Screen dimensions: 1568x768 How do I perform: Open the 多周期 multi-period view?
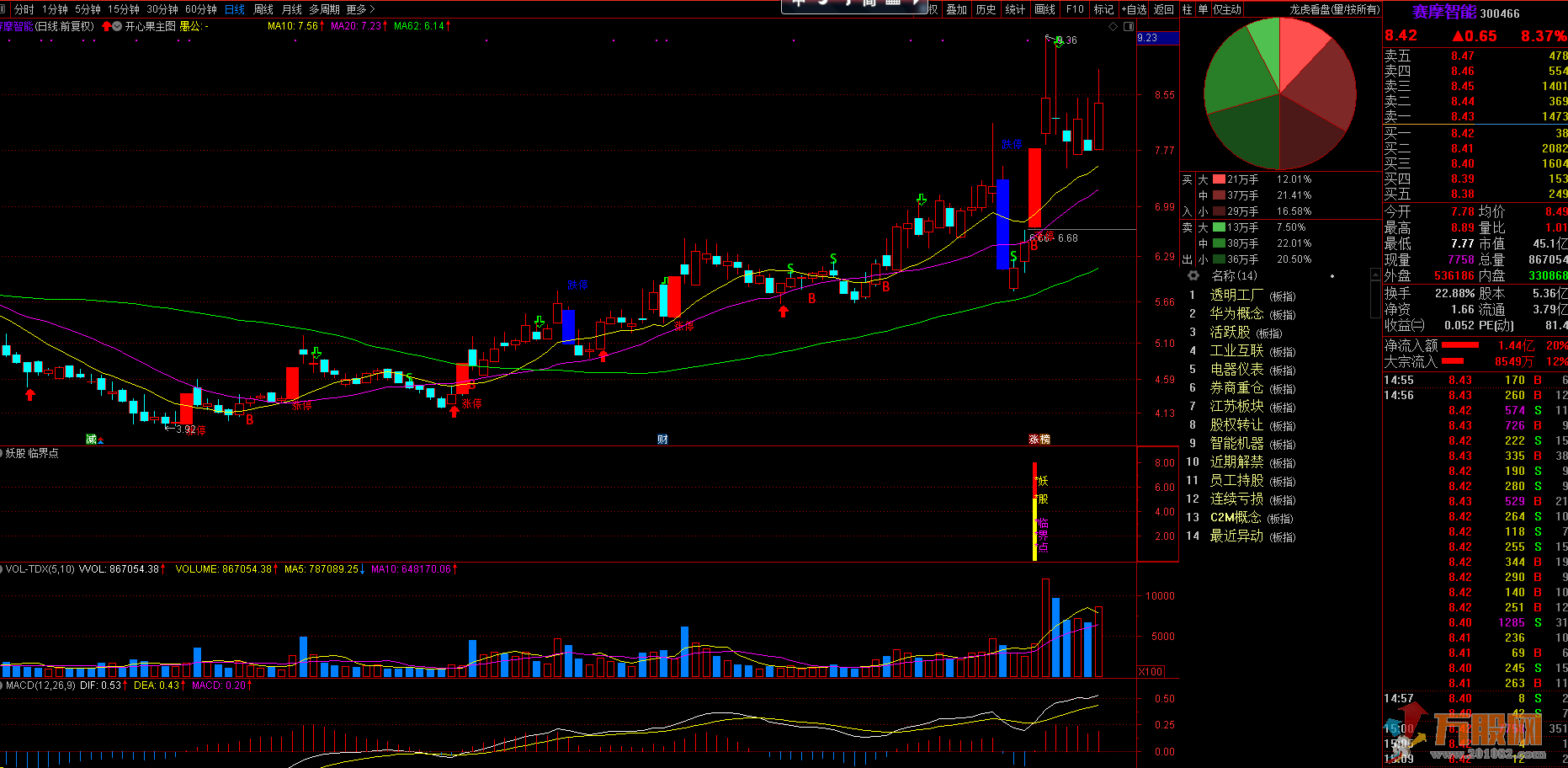pos(324,9)
